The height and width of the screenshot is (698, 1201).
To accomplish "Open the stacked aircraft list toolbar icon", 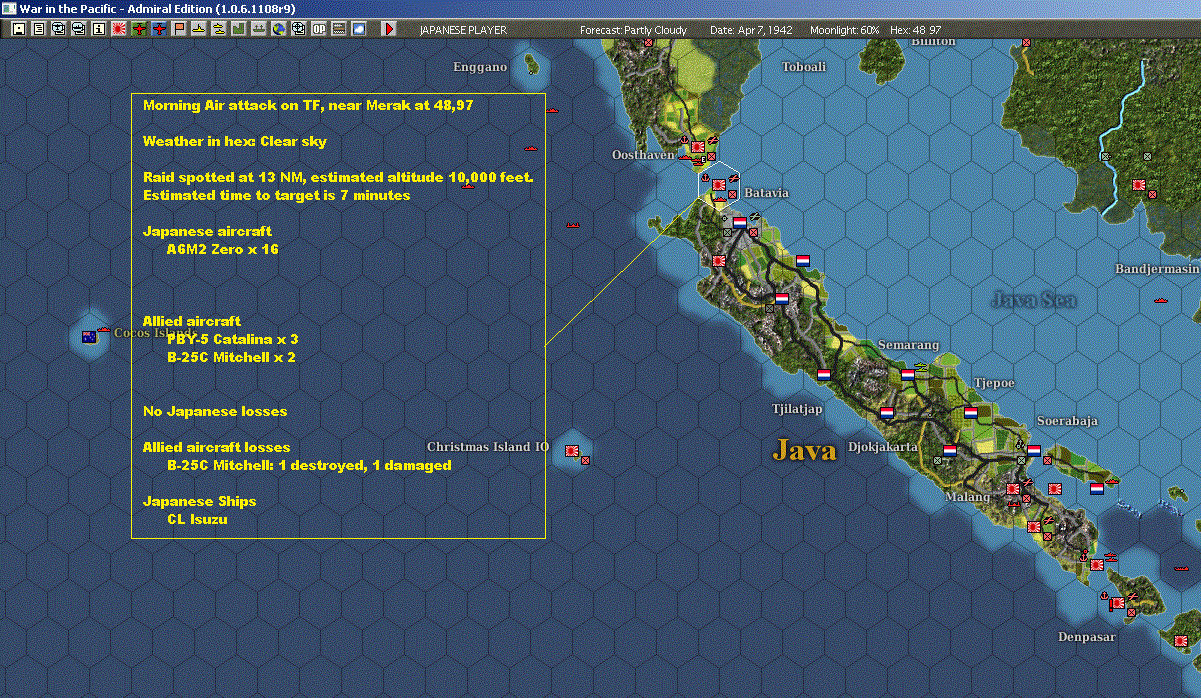I will [58, 29].
